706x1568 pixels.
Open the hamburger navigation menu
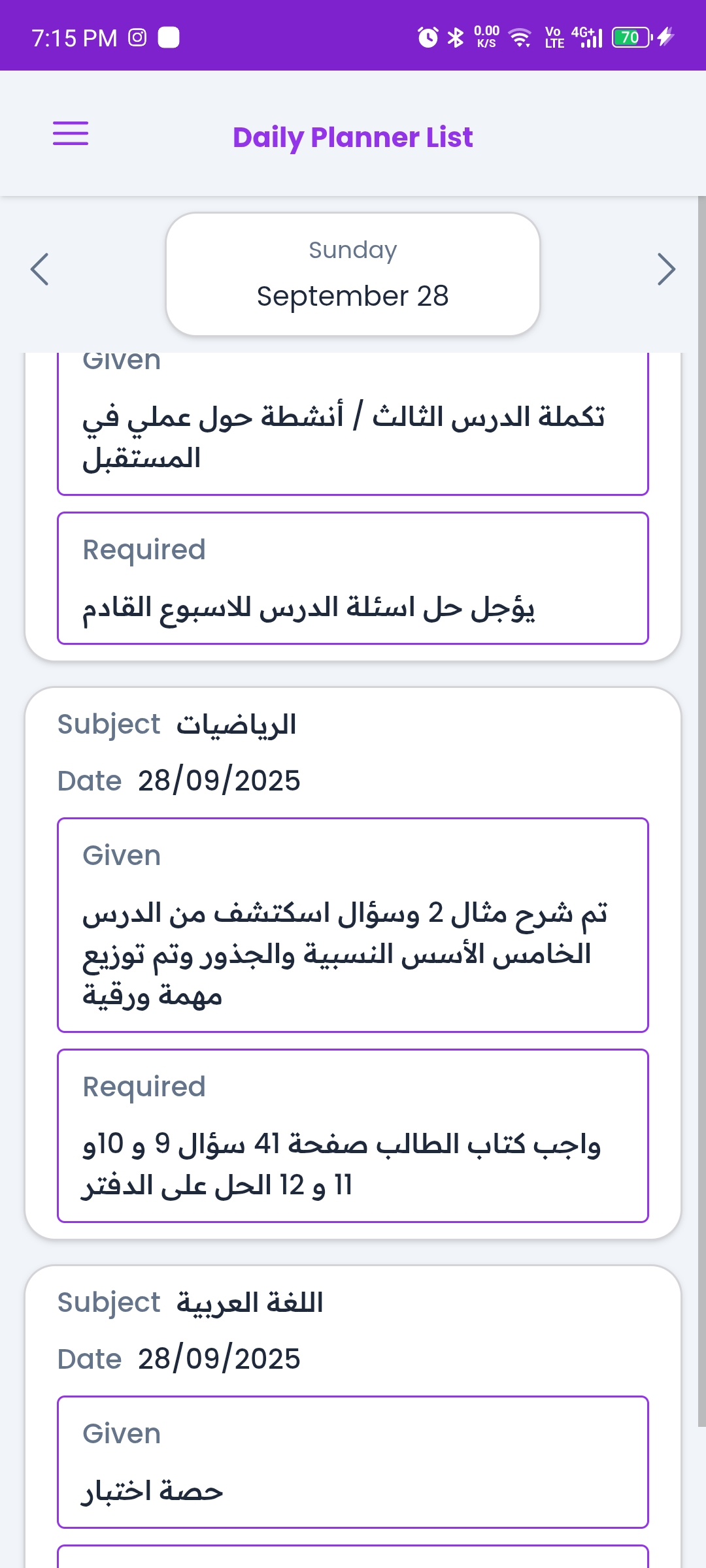coord(71,133)
